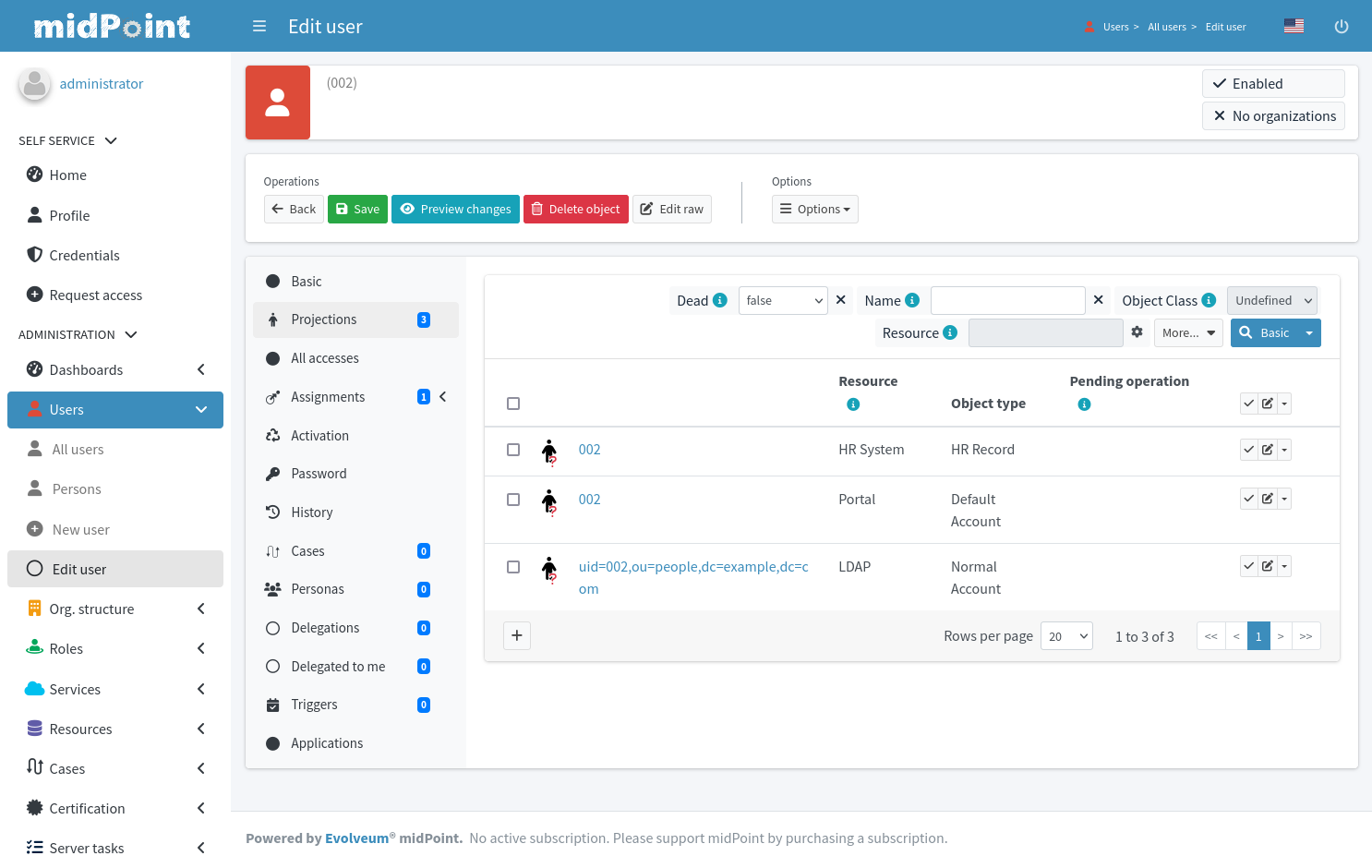
Task: Click enable checkmark icon for Portal row
Action: (x=1248, y=499)
